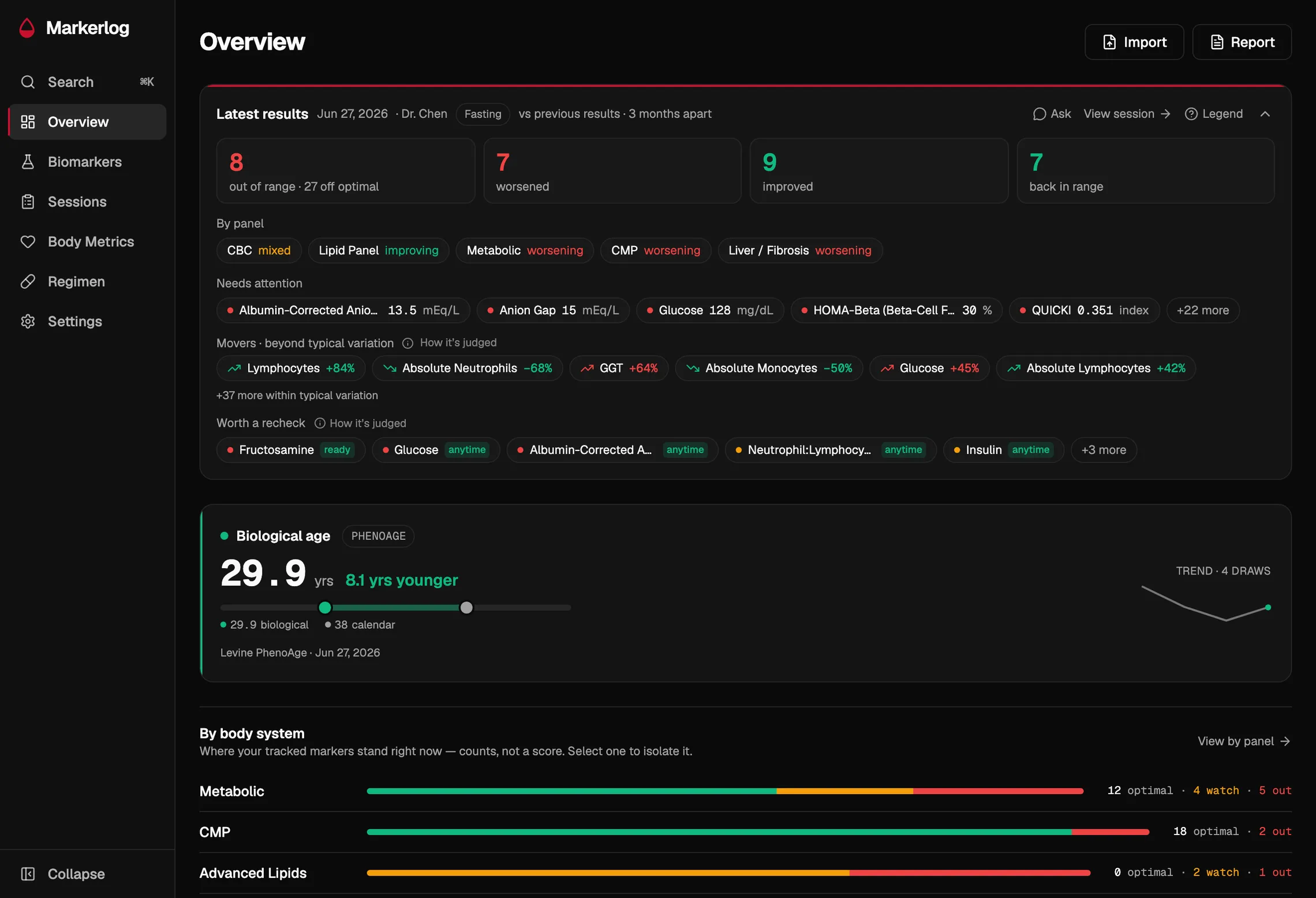Viewport: 1316px width, 898px height.
Task: Click the Fasting tag
Action: (483, 114)
